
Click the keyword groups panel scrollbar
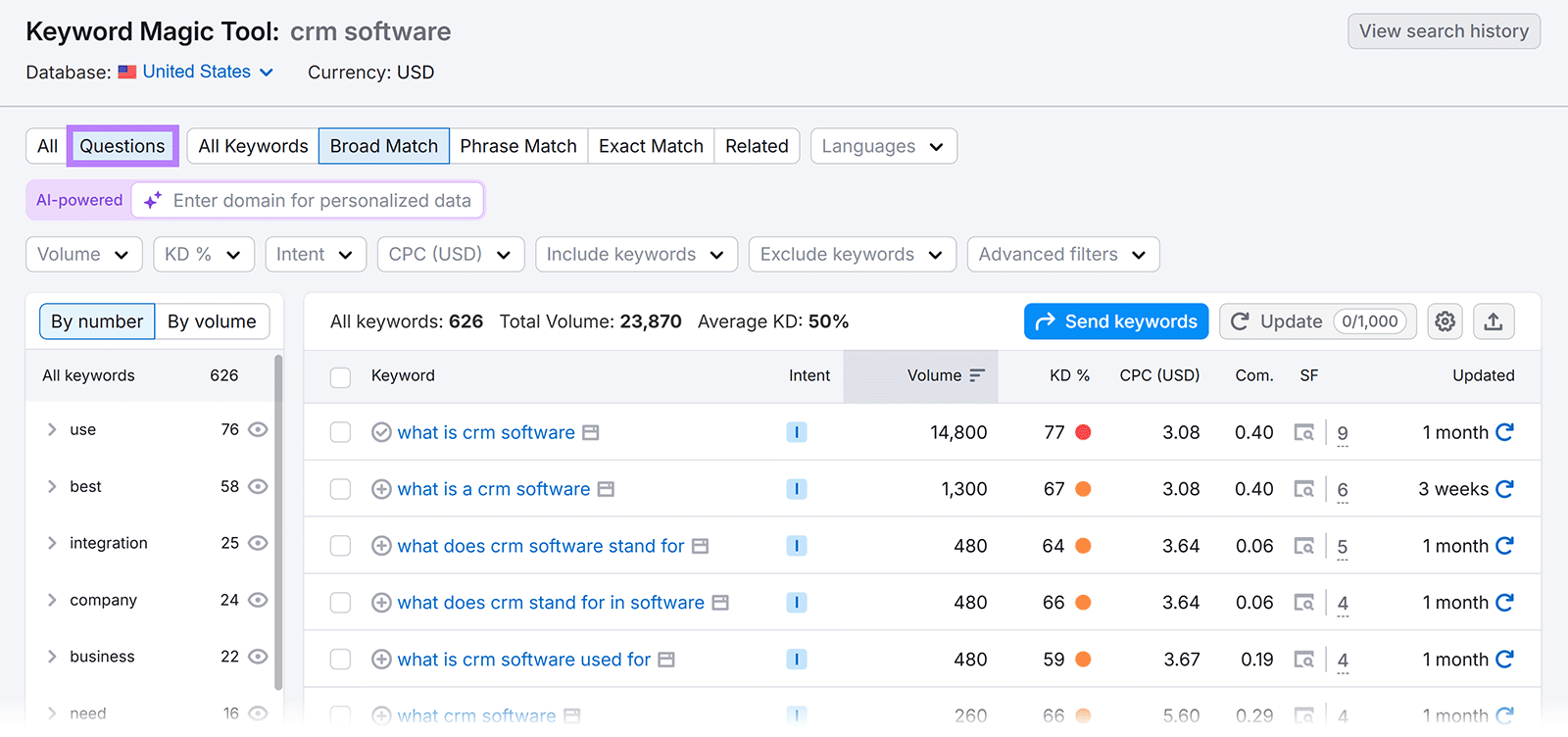tap(278, 523)
